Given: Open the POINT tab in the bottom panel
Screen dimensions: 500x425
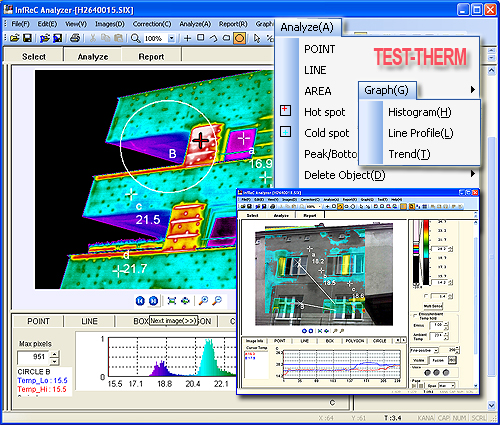Looking at the screenshot, I should coord(38,321).
